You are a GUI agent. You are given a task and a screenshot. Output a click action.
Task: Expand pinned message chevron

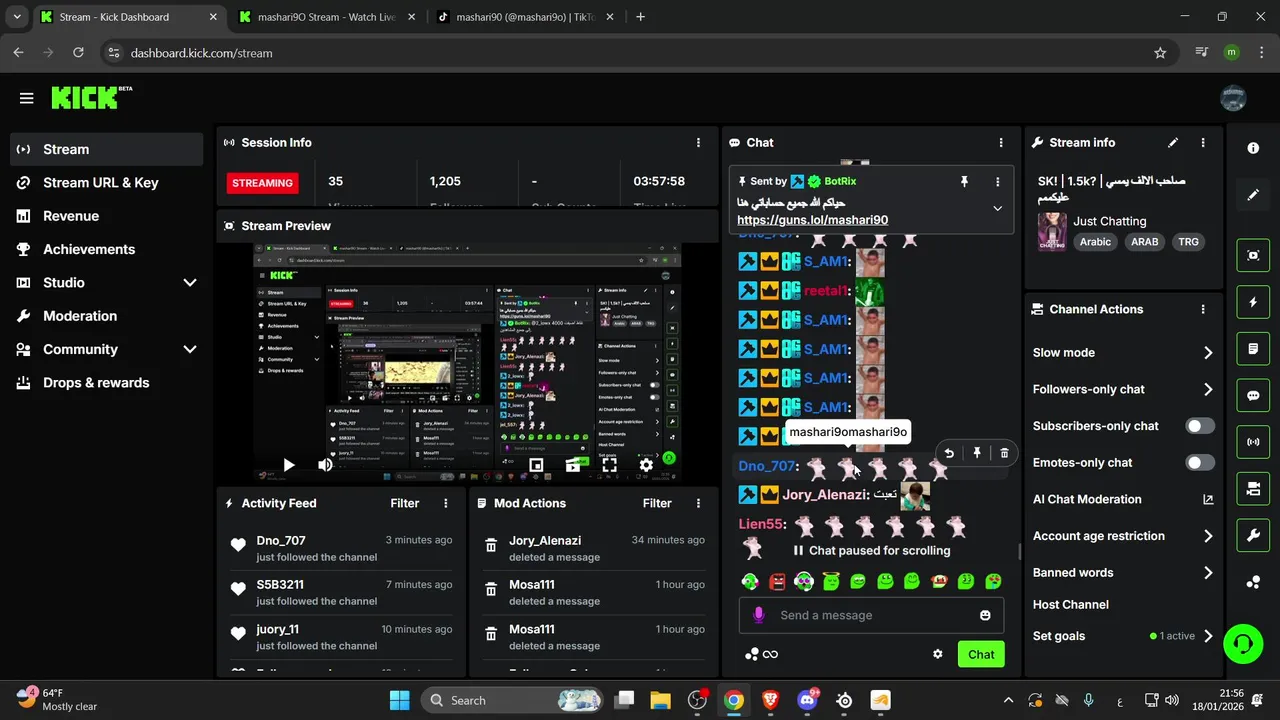pos(997,209)
